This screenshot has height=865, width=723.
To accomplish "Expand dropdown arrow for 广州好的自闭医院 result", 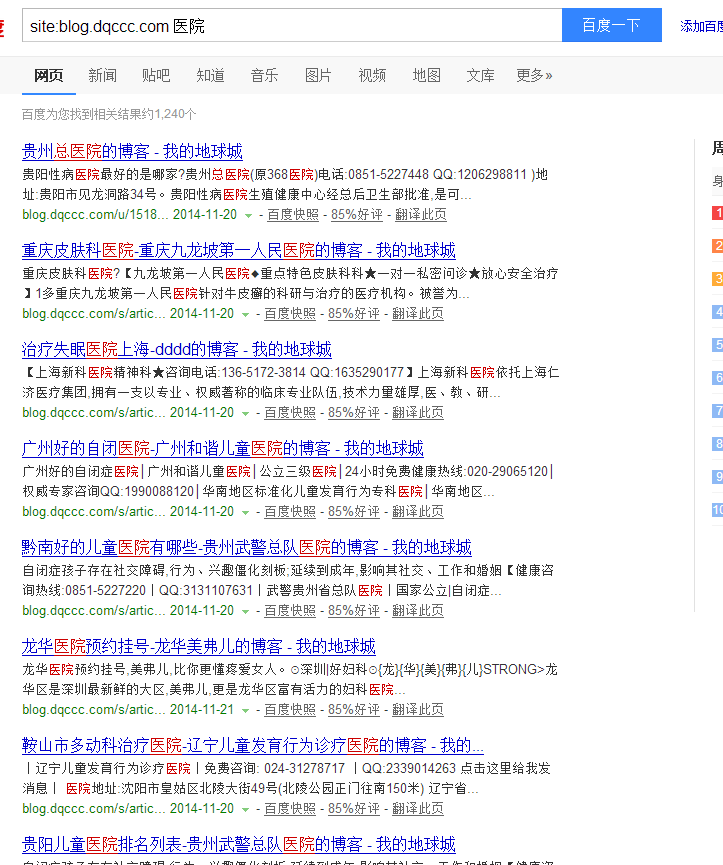I will tap(245, 512).
